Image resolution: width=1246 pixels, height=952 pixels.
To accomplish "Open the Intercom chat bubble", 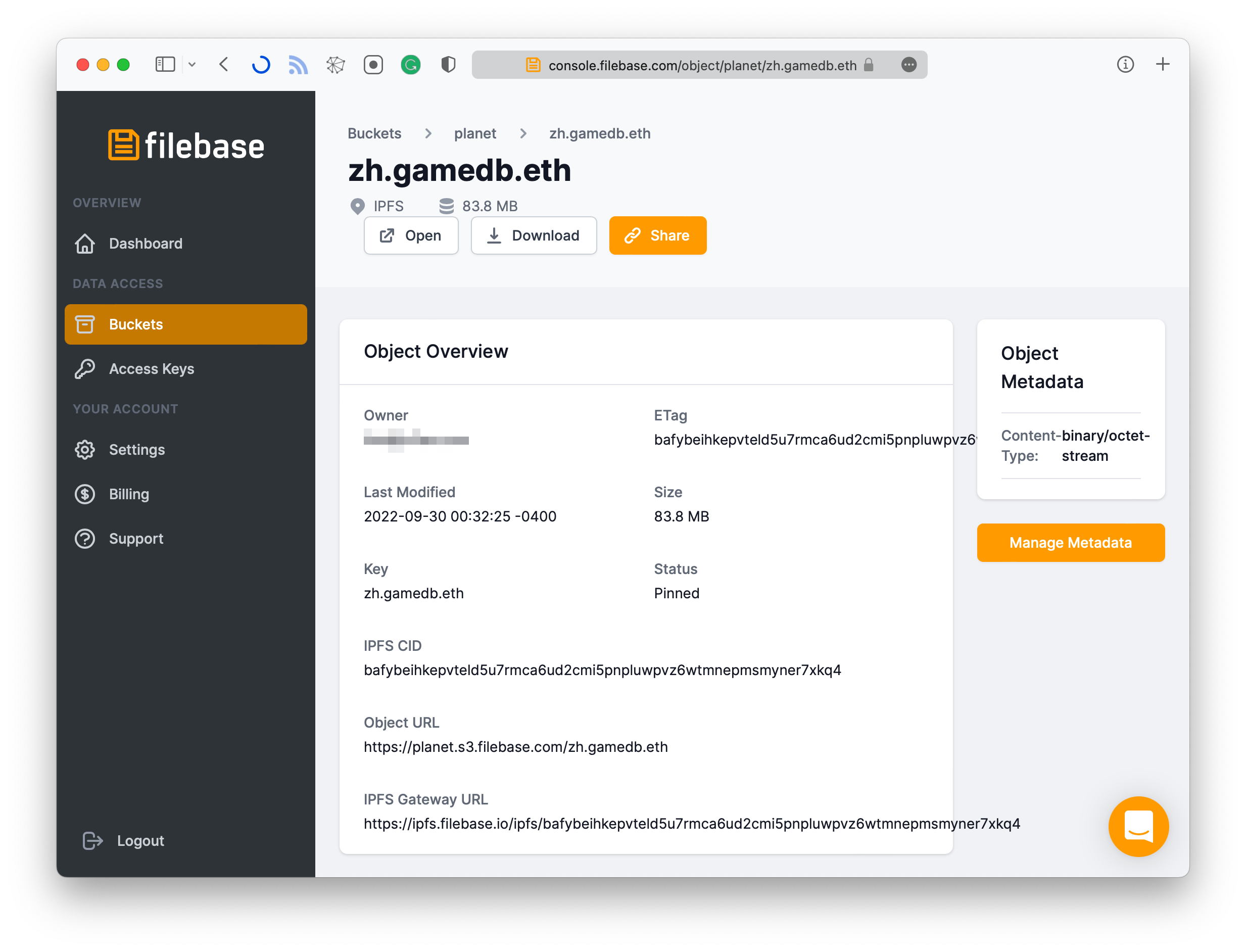I will (1138, 826).
